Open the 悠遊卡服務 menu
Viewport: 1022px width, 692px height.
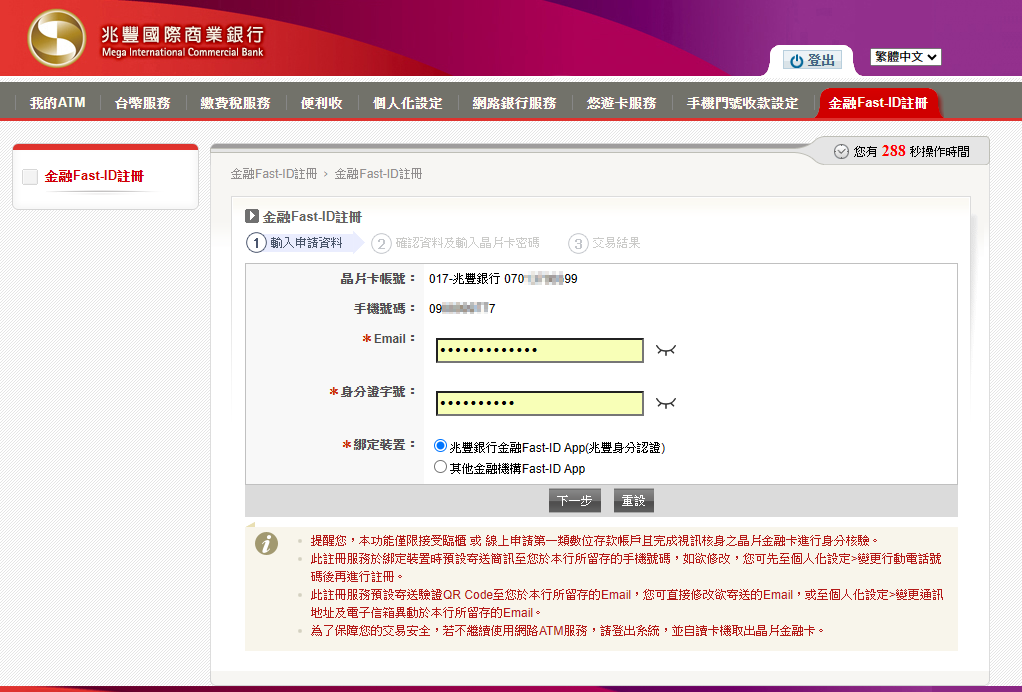click(x=621, y=103)
